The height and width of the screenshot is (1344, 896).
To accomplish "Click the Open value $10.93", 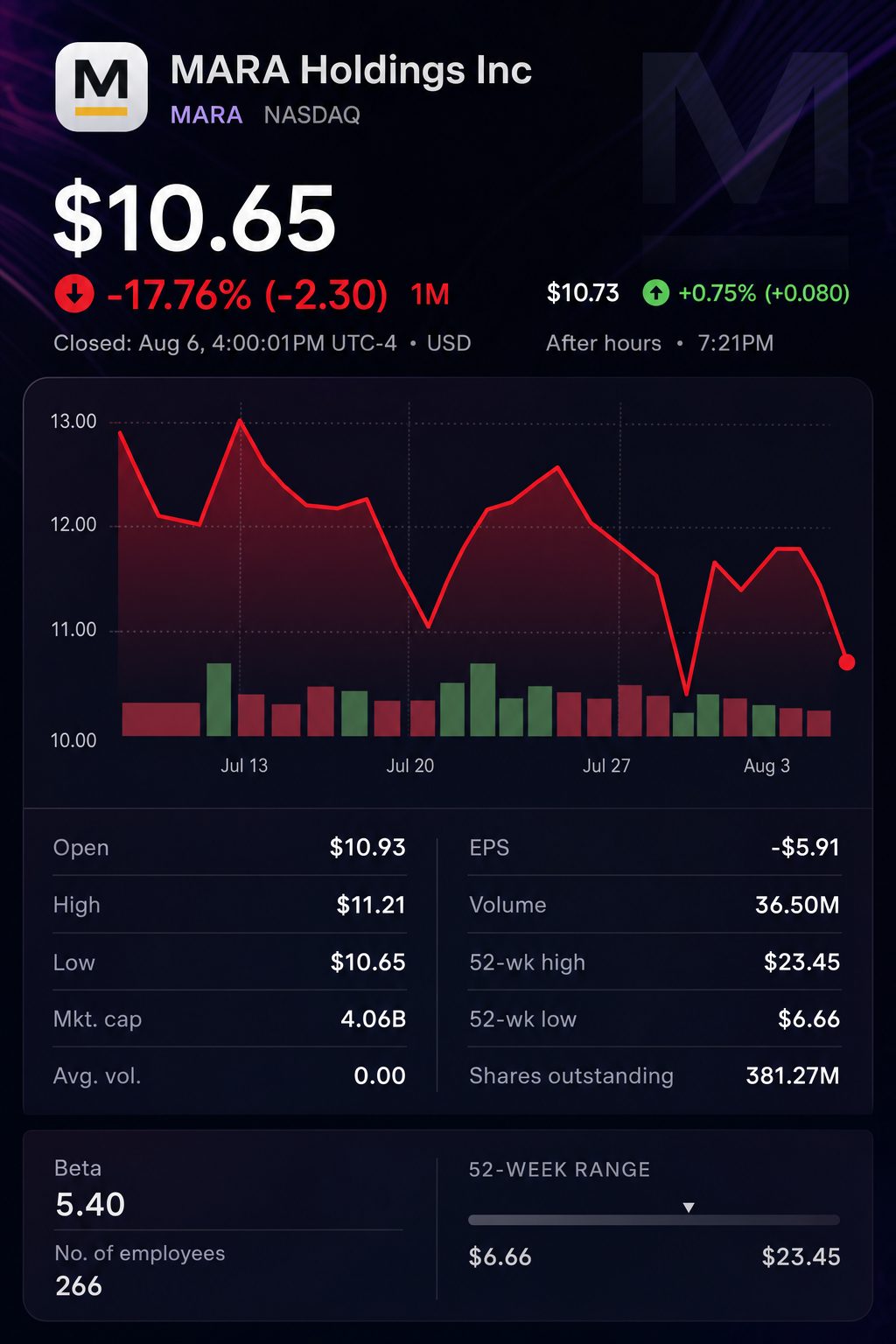I will point(367,848).
